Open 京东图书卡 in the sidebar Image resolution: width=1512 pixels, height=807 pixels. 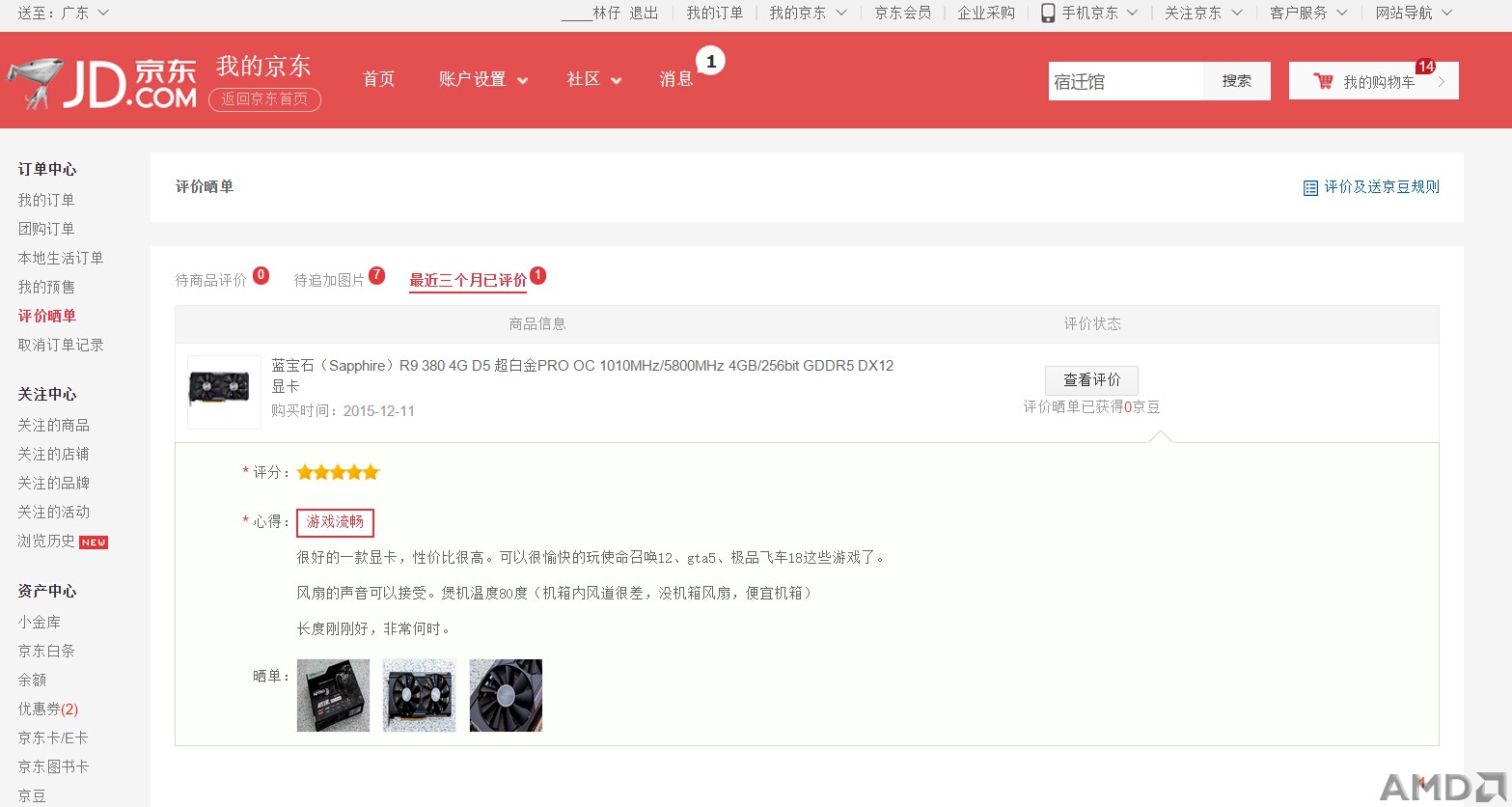tap(53, 766)
